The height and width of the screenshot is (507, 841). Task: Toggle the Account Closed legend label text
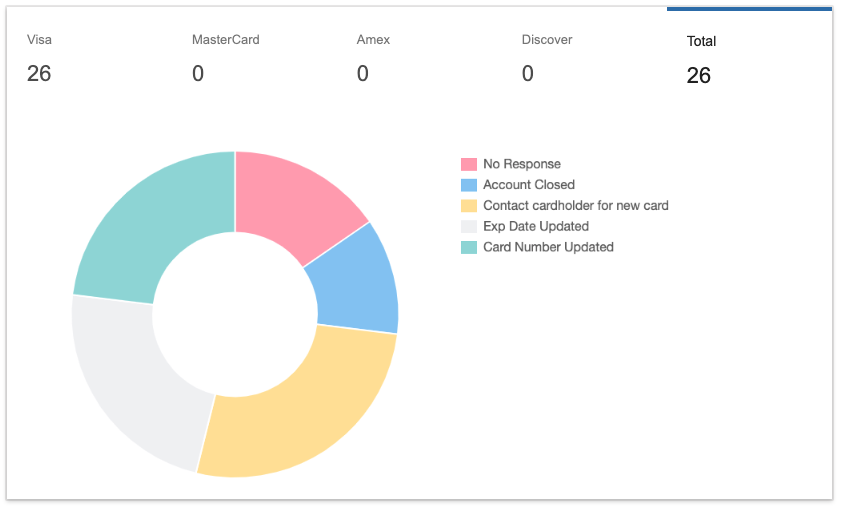[529, 185]
